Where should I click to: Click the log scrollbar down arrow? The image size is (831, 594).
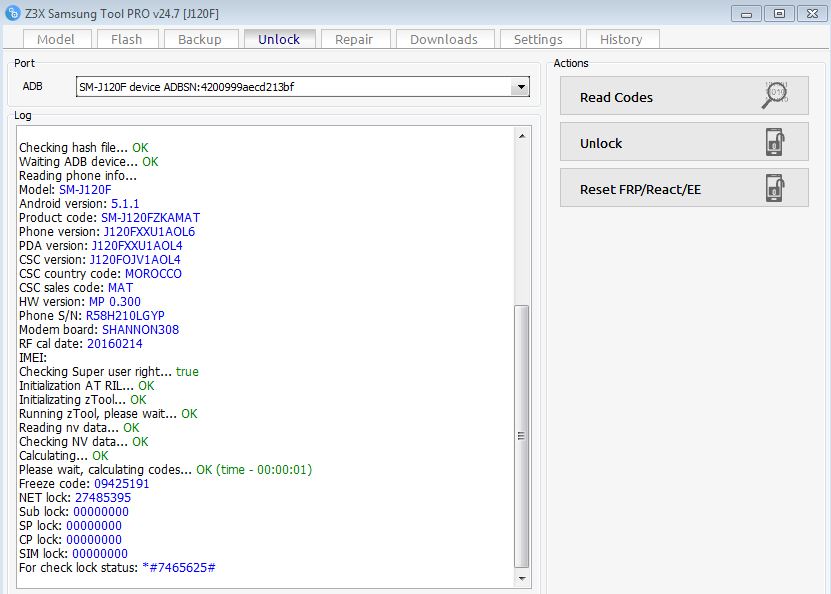pos(522,579)
